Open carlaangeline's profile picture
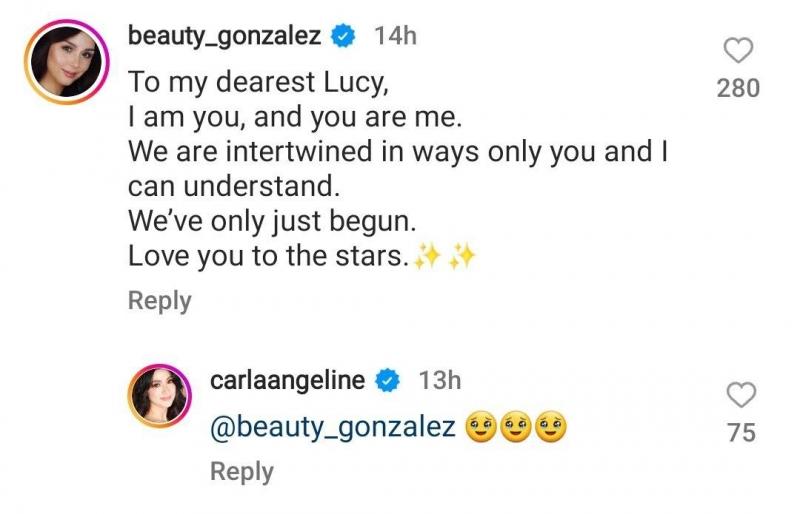The image size is (800, 514). click(159, 394)
